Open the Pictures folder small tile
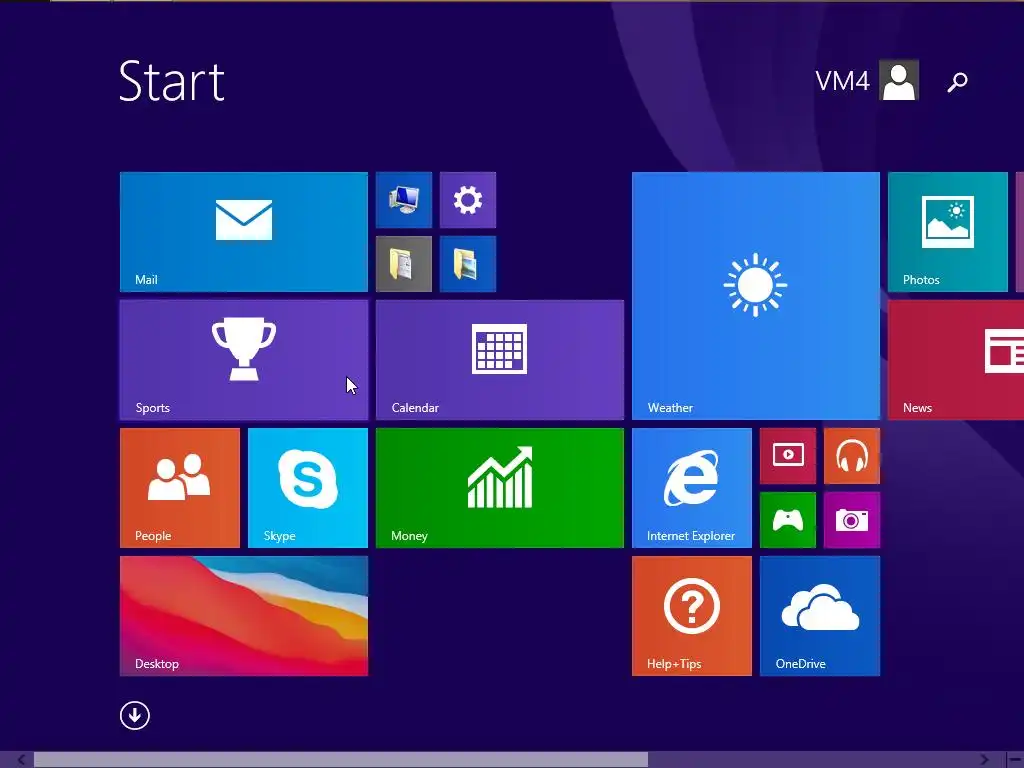 (468, 264)
